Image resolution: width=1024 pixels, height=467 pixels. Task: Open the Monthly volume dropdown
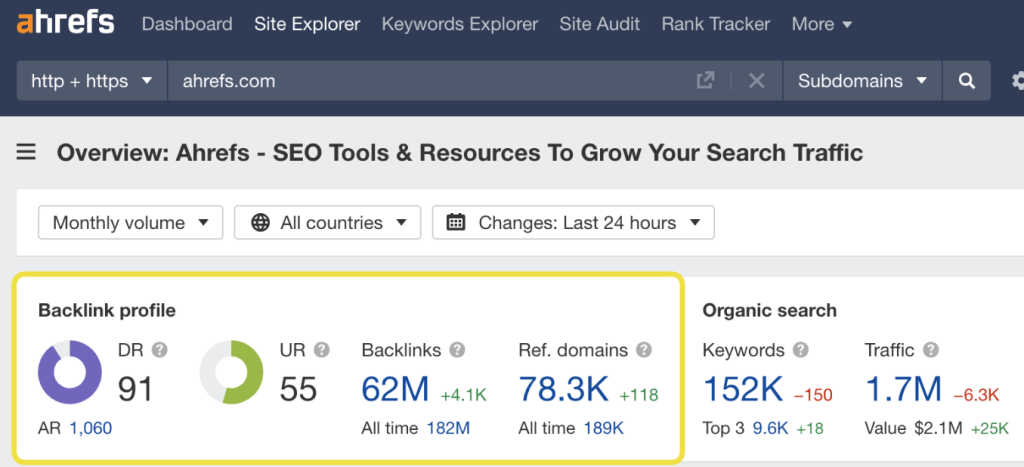[131, 223]
